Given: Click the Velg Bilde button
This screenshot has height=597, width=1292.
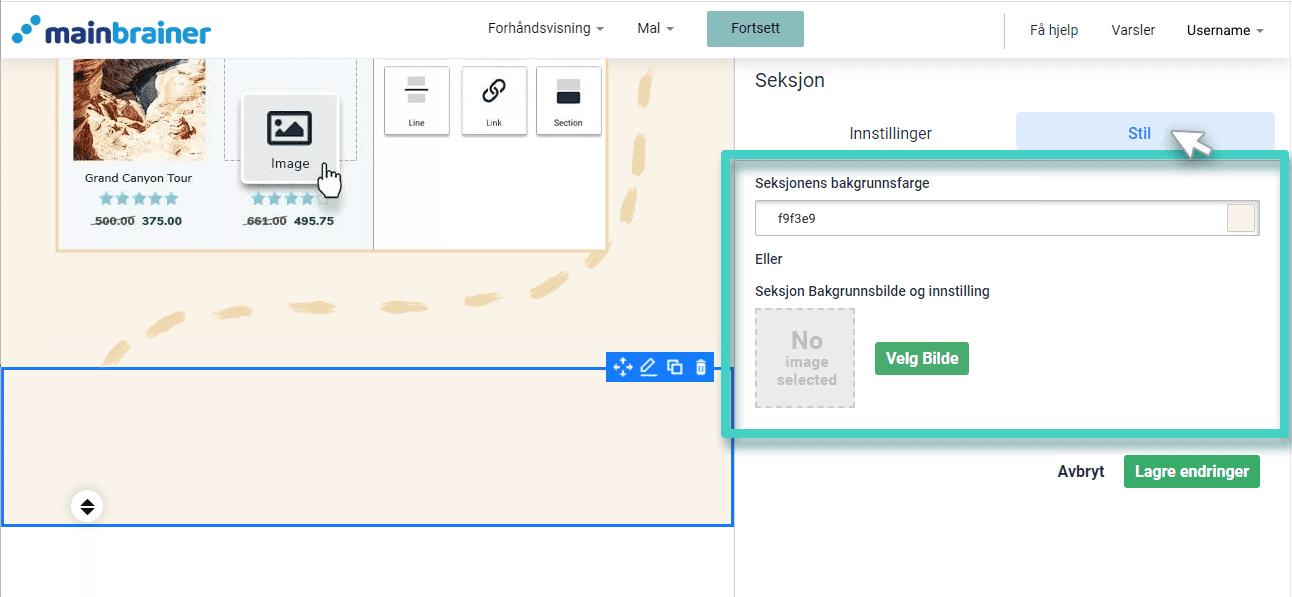Looking at the screenshot, I should (x=921, y=358).
